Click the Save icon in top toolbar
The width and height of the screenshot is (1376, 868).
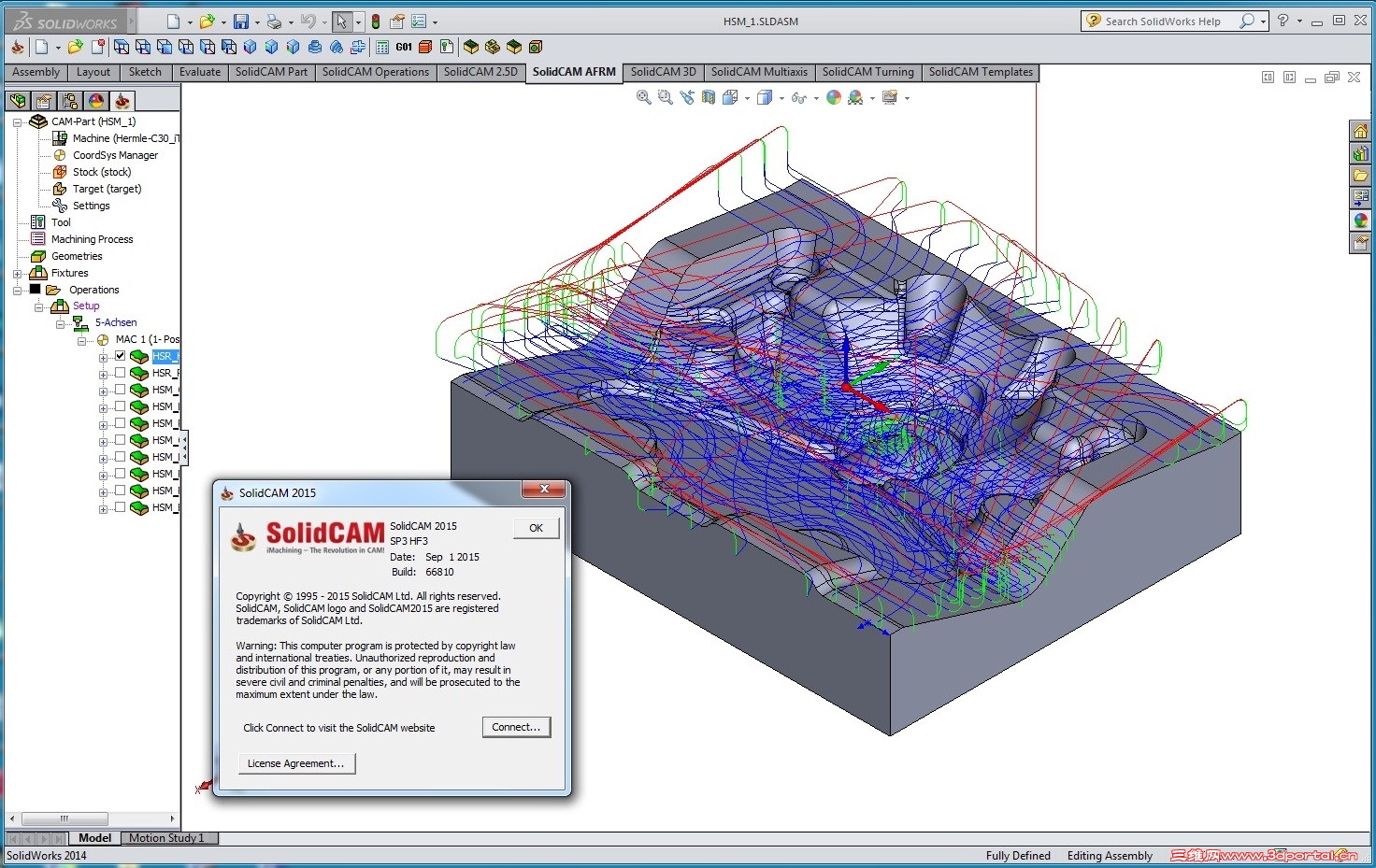click(240, 21)
